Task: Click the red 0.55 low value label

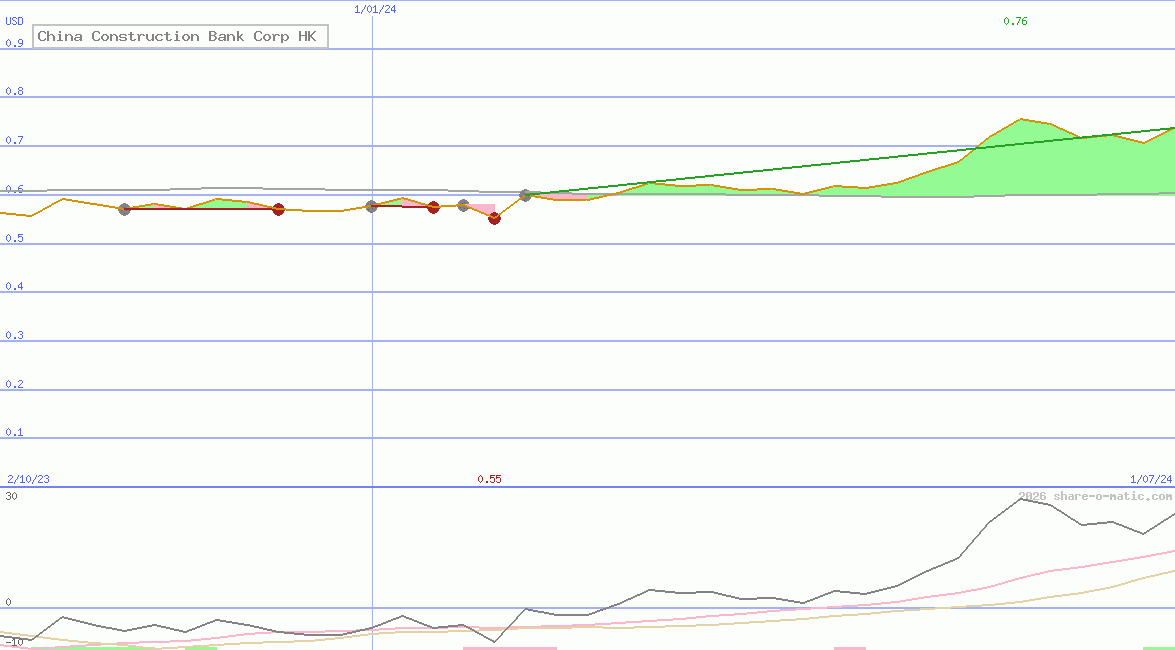Action: pyautogui.click(x=489, y=480)
